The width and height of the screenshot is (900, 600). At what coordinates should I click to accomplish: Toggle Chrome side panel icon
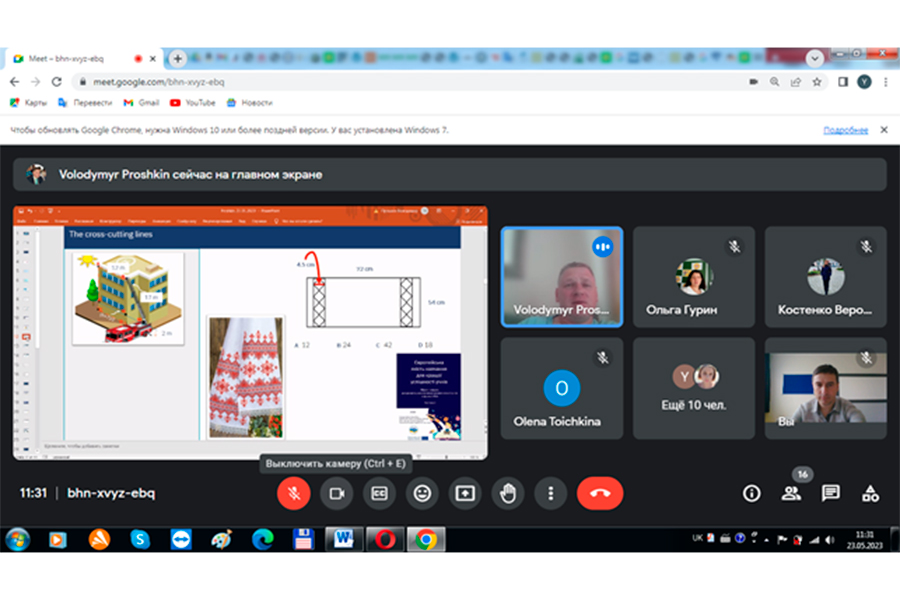[x=843, y=82]
